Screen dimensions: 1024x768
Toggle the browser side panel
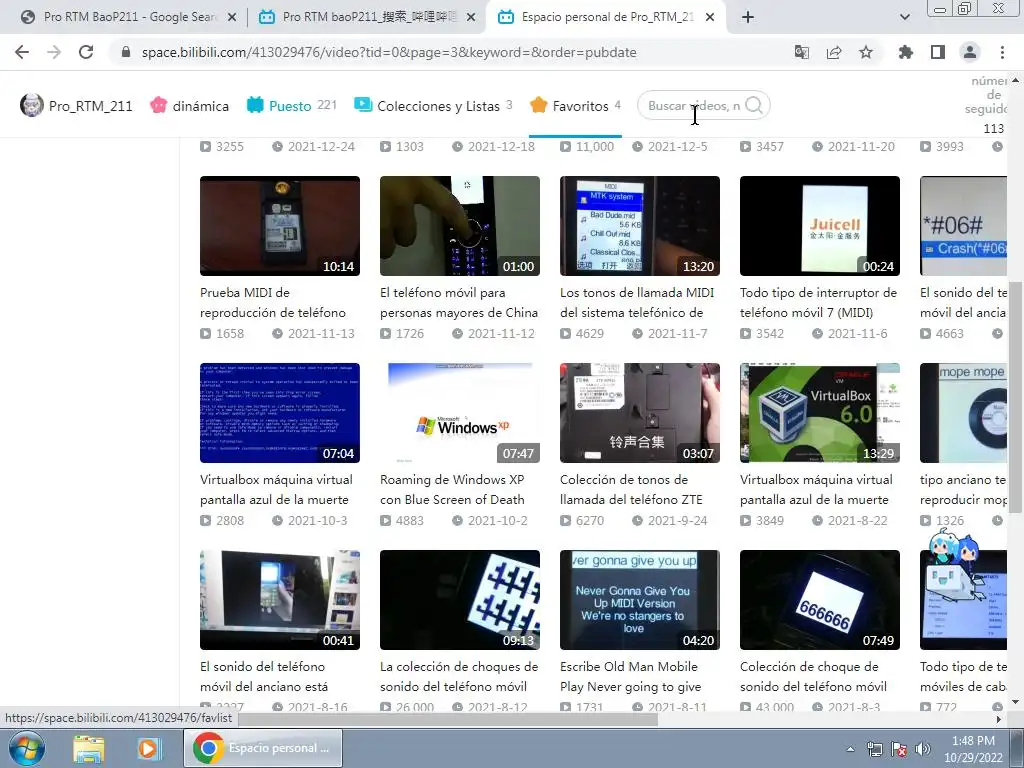[938, 52]
